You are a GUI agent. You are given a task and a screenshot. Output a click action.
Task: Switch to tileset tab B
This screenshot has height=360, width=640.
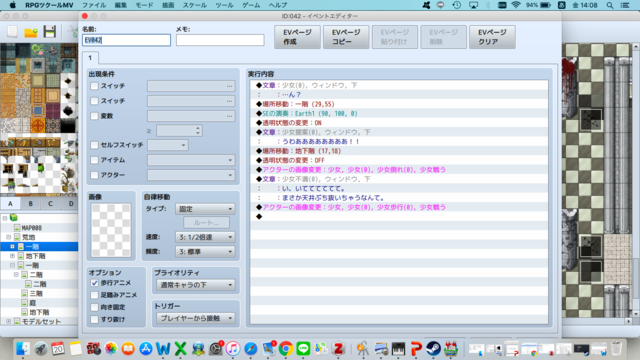point(31,203)
